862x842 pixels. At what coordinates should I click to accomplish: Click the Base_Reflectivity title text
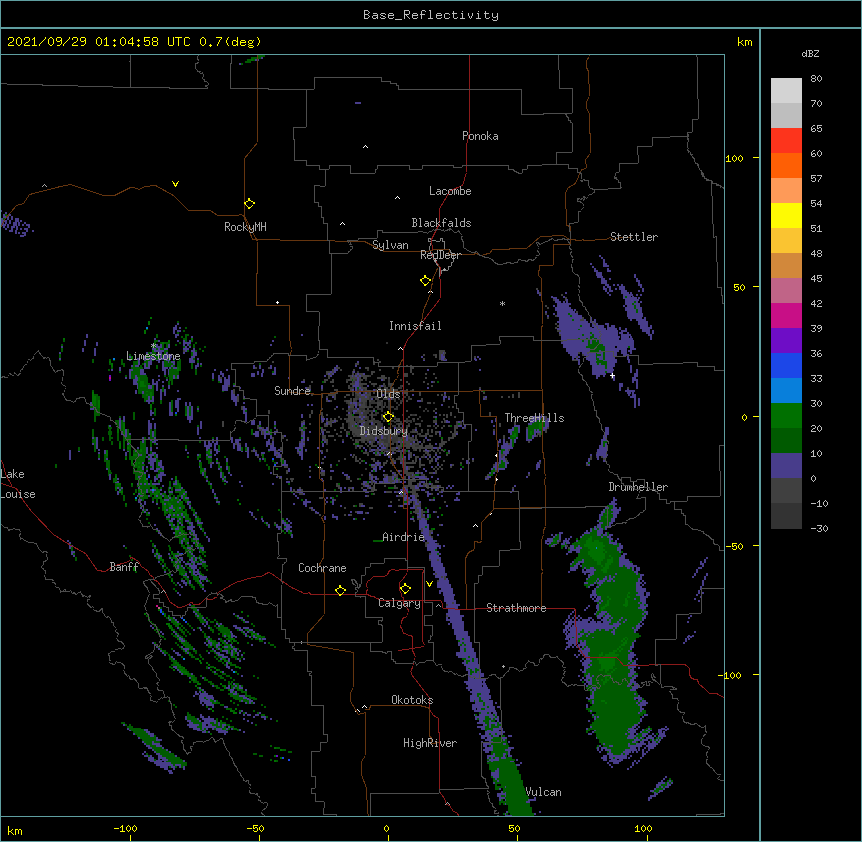[x=431, y=15]
